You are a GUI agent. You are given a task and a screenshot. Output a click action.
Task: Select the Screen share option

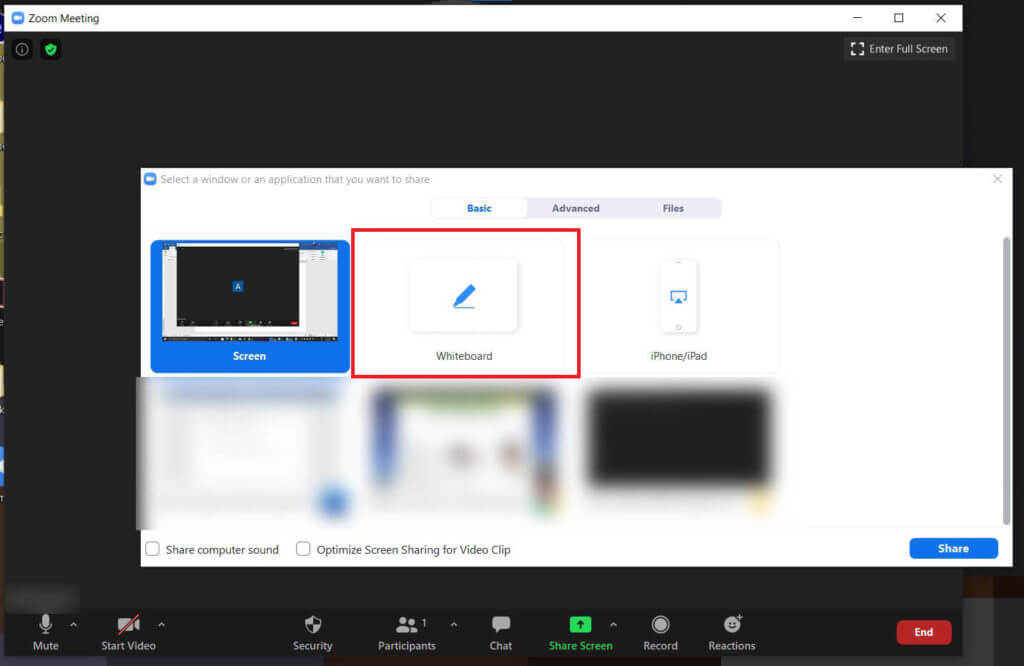click(250, 306)
